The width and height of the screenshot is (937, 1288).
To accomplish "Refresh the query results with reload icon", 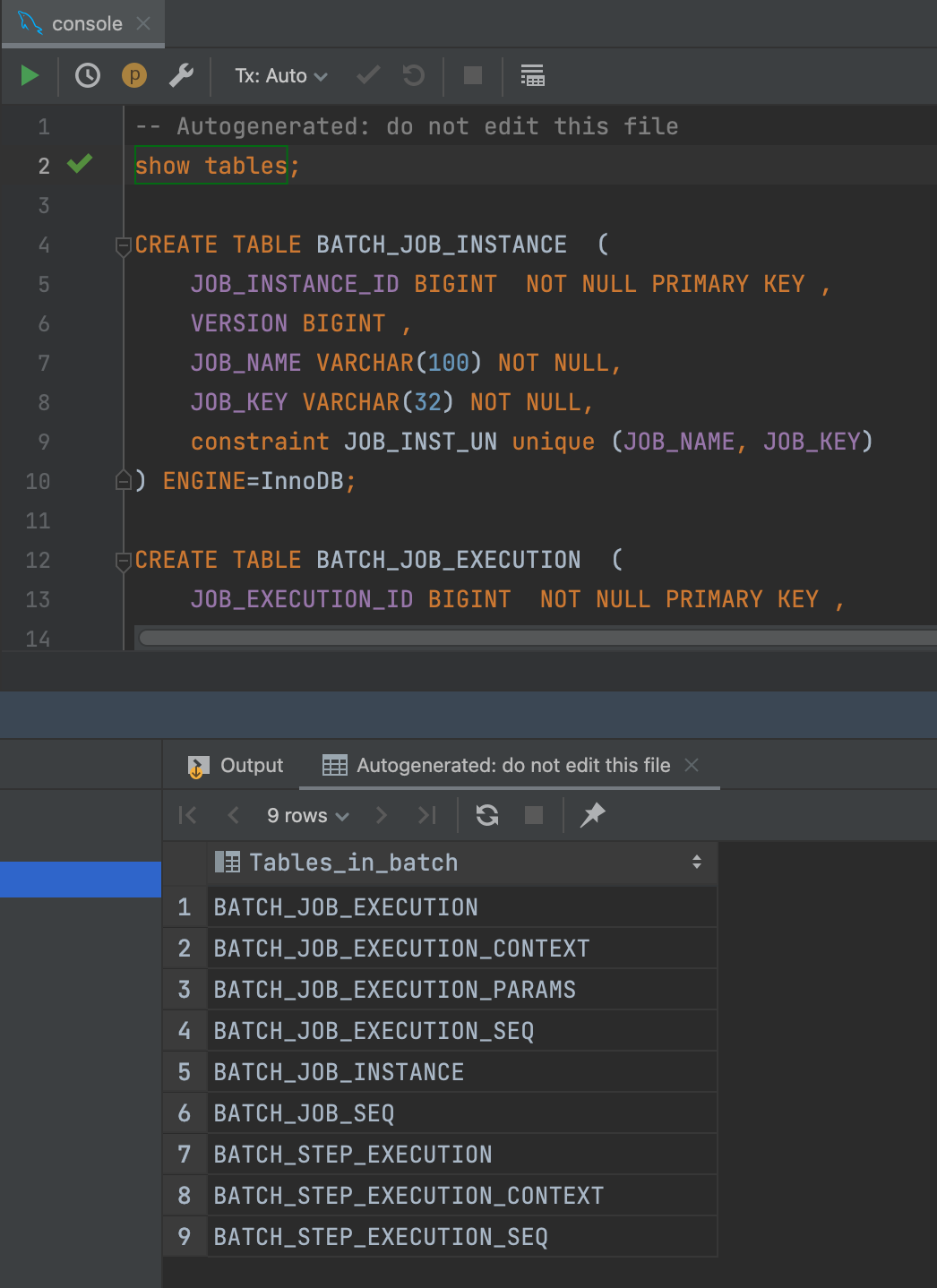I will (486, 815).
